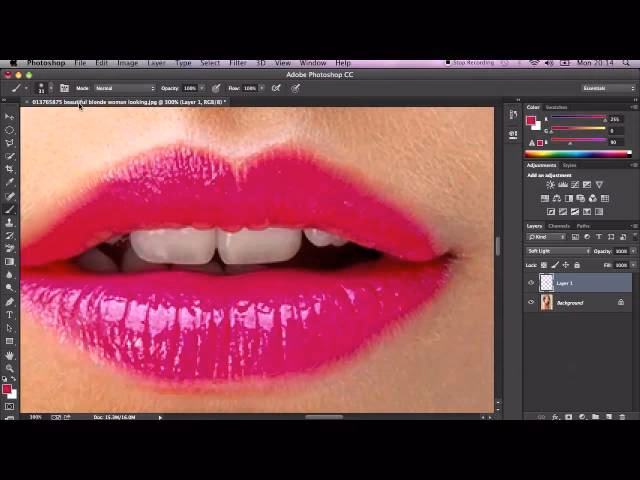Click the R value input field
This screenshot has width=640, height=480.
(616, 119)
